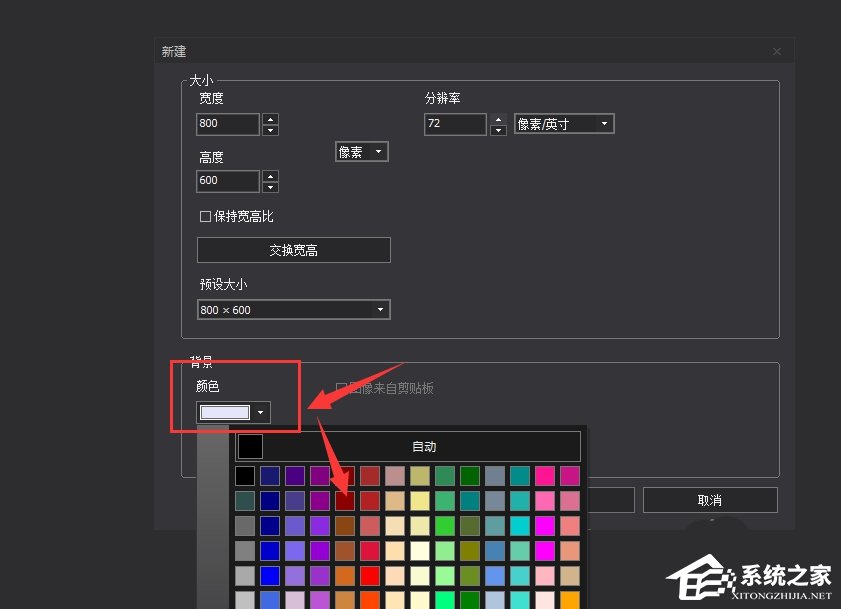Click the 交换宽高 button
The width and height of the screenshot is (841, 609).
tap(294, 250)
